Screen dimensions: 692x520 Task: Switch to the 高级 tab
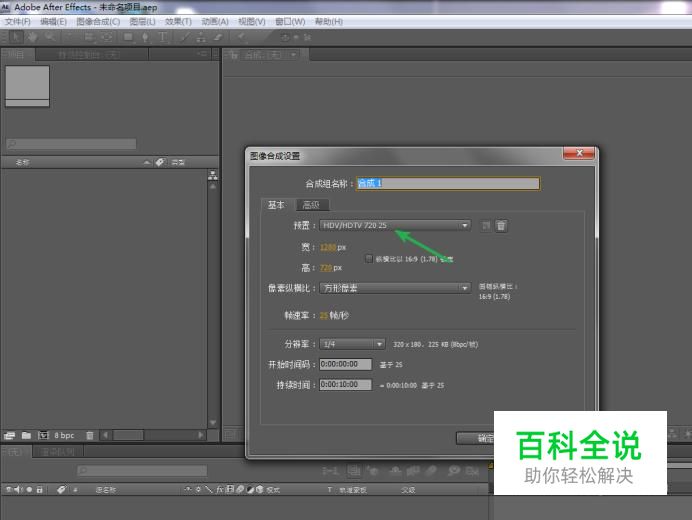(x=309, y=205)
